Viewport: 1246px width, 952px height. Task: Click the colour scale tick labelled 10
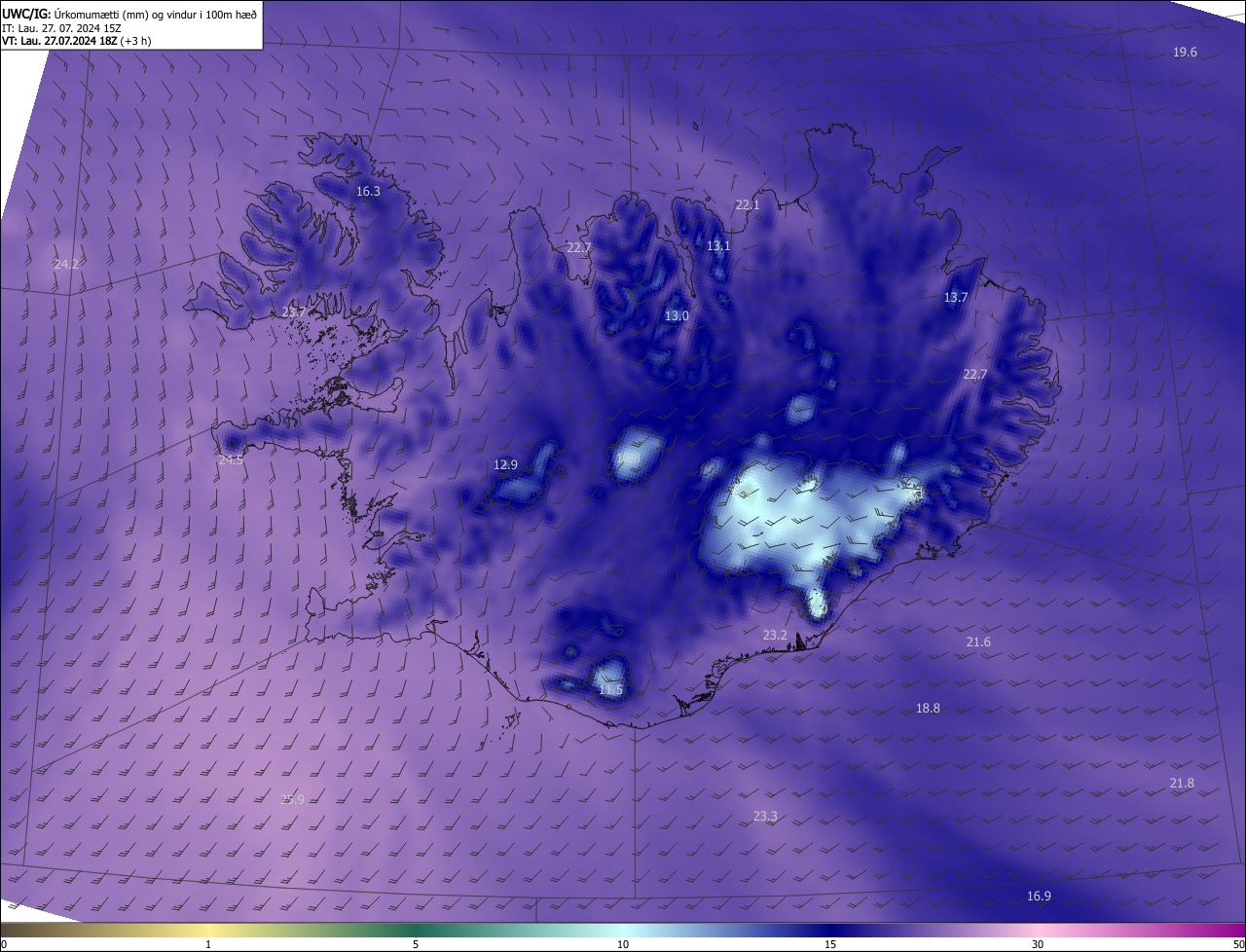[623, 944]
